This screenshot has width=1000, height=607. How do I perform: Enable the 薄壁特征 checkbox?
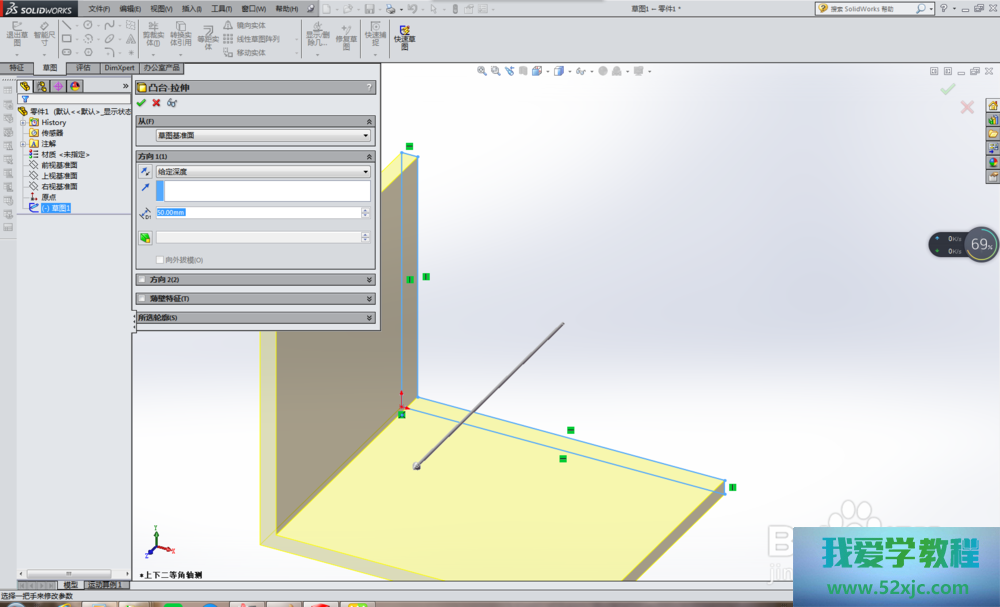[142, 299]
